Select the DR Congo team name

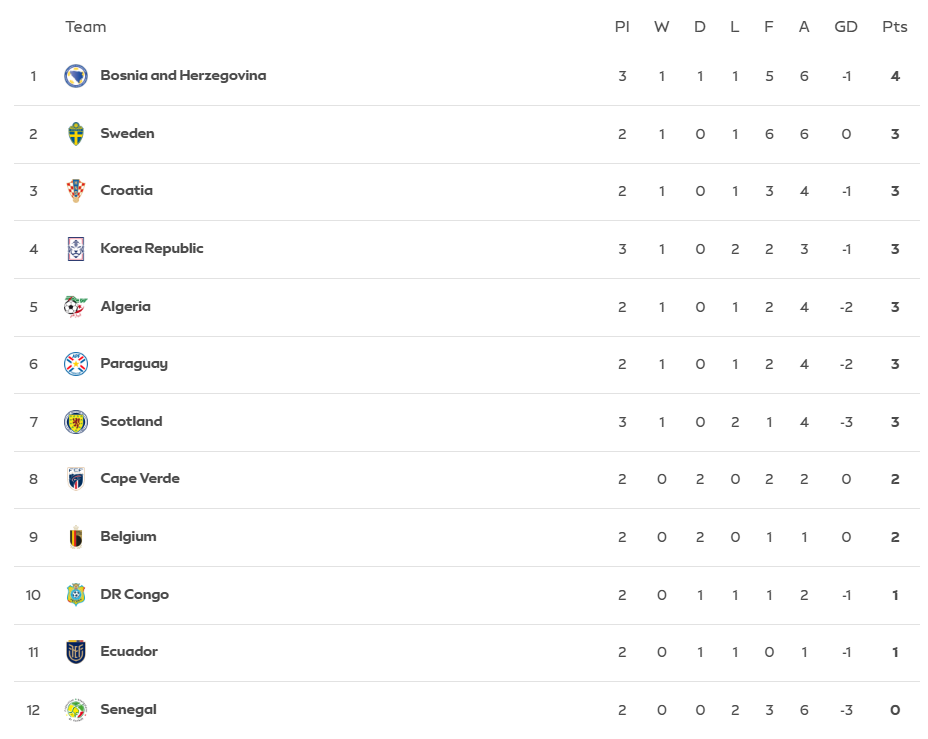pyautogui.click(x=134, y=594)
